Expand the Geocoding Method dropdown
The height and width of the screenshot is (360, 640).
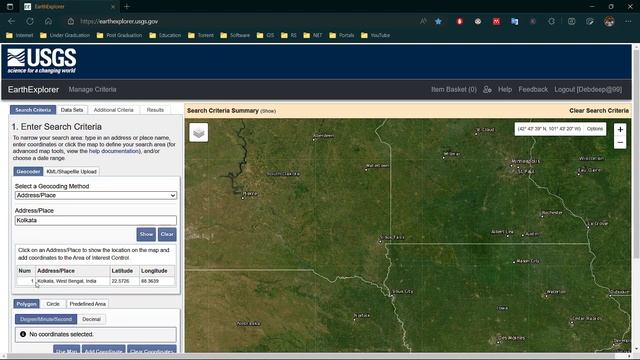pyautogui.click(x=96, y=196)
